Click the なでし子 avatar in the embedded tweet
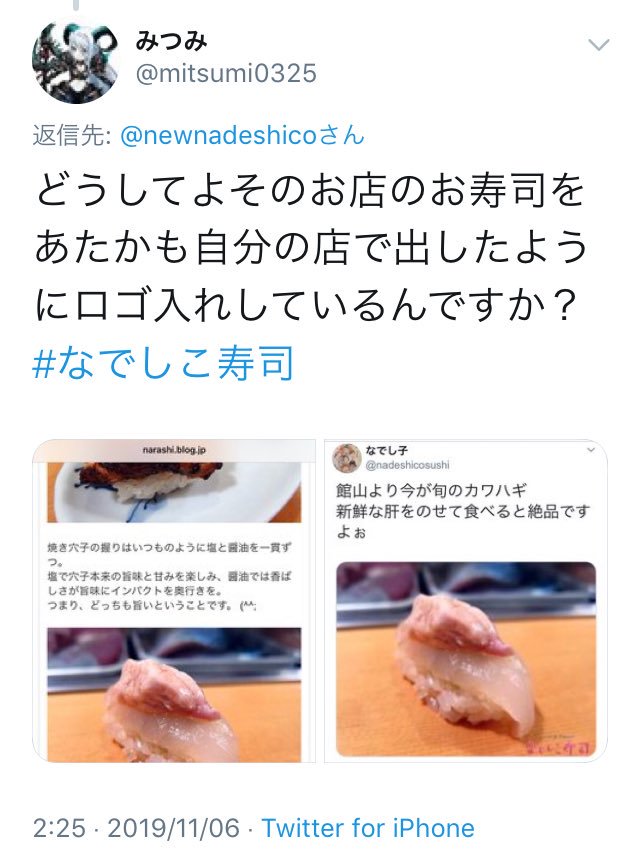 [347, 458]
